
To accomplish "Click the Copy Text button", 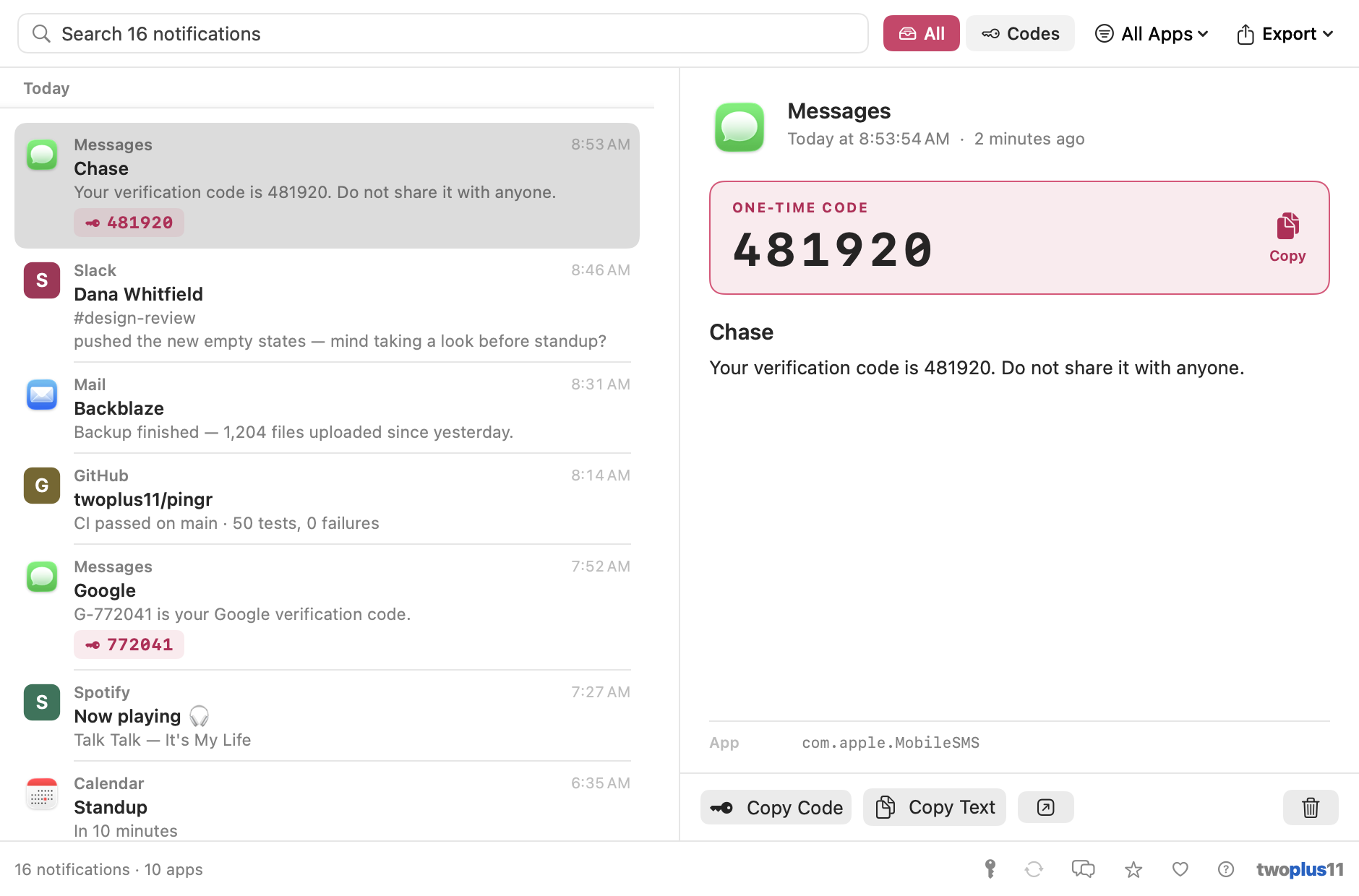I will pos(935,807).
